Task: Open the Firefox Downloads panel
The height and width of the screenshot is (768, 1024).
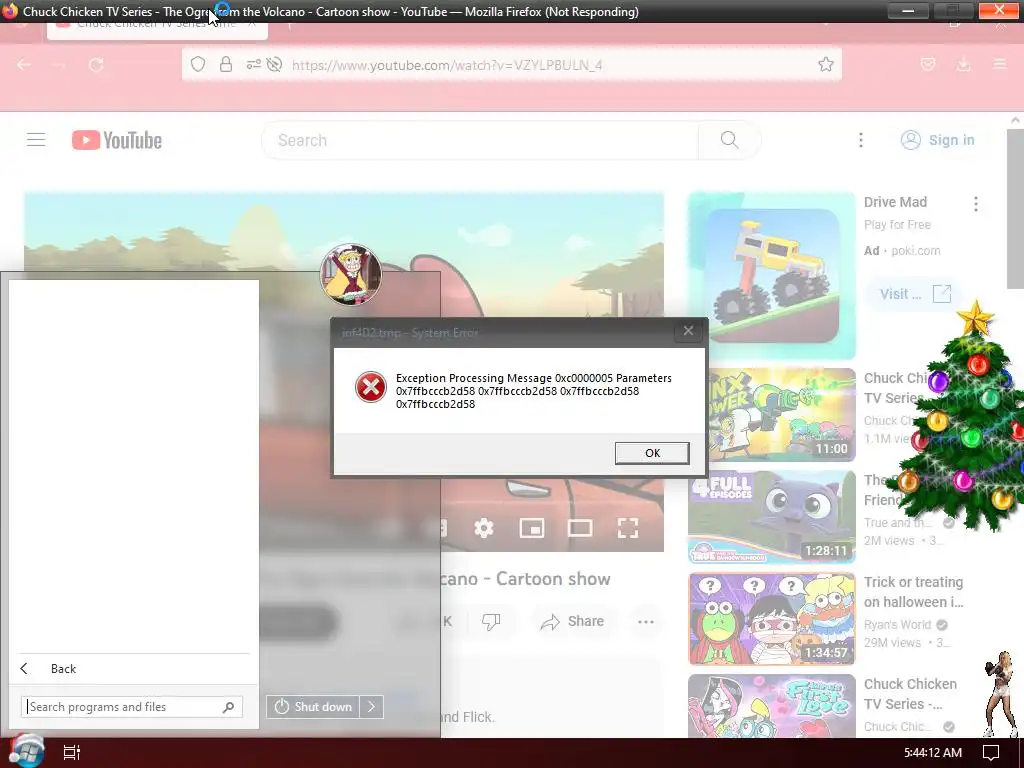Action: 963,64
